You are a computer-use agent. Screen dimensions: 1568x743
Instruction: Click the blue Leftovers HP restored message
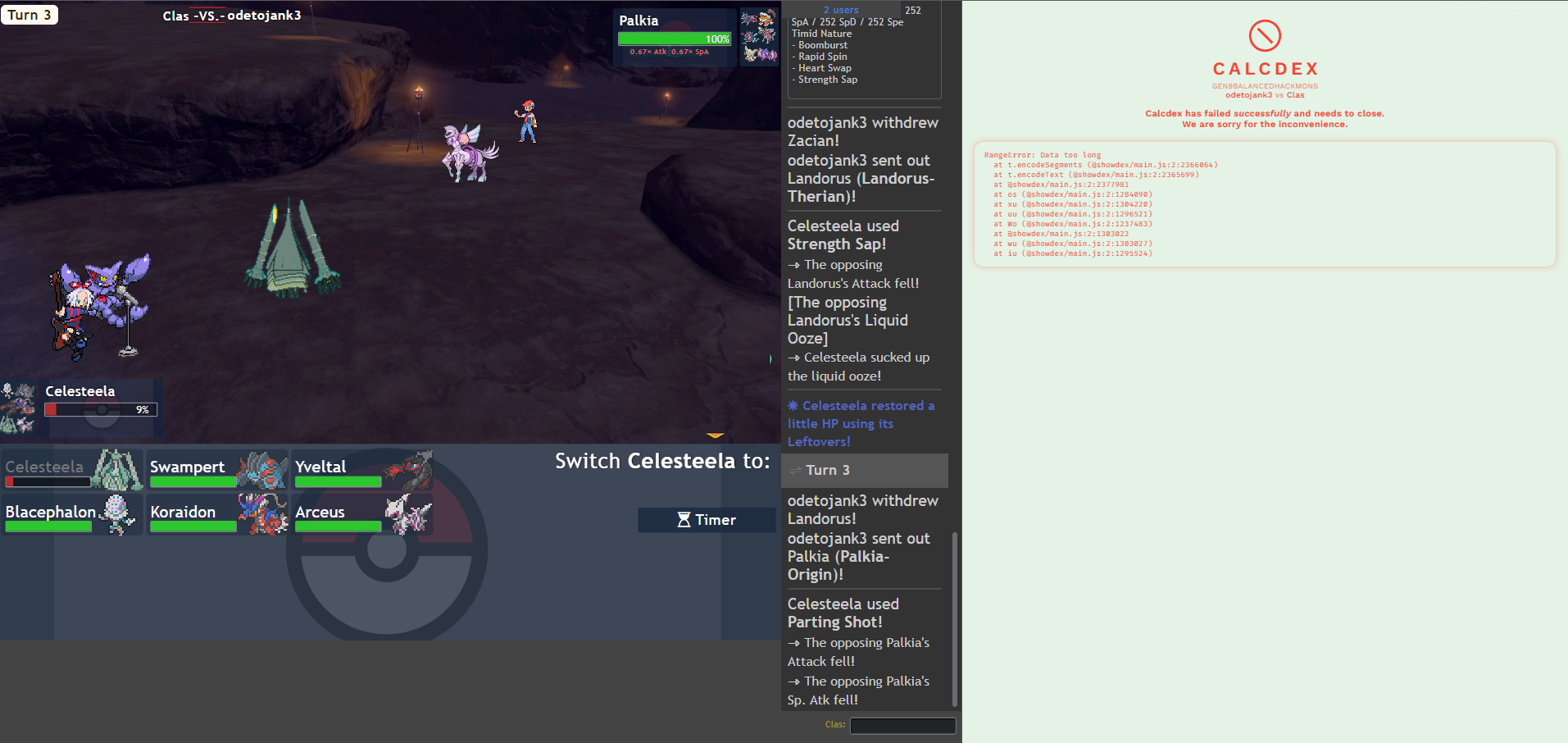(x=861, y=423)
